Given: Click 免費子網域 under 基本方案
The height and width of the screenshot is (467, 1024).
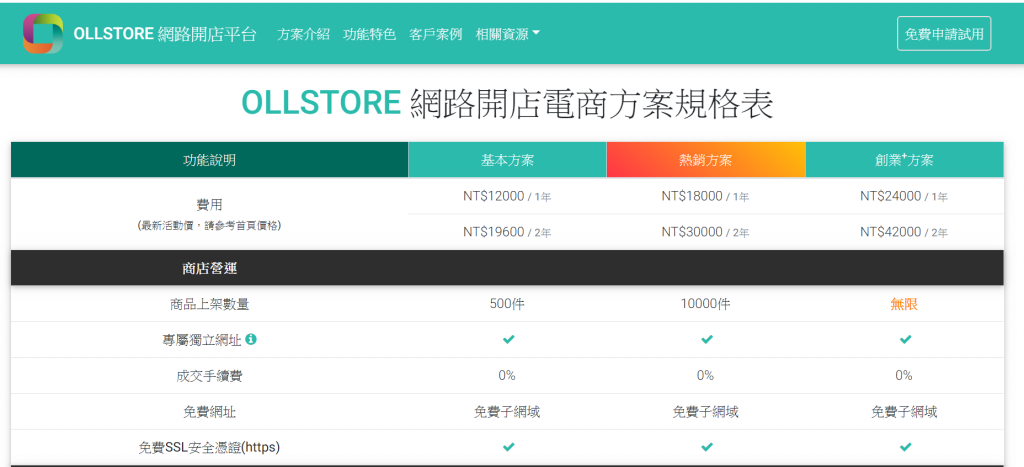Looking at the screenshot, I should point(507,412).
